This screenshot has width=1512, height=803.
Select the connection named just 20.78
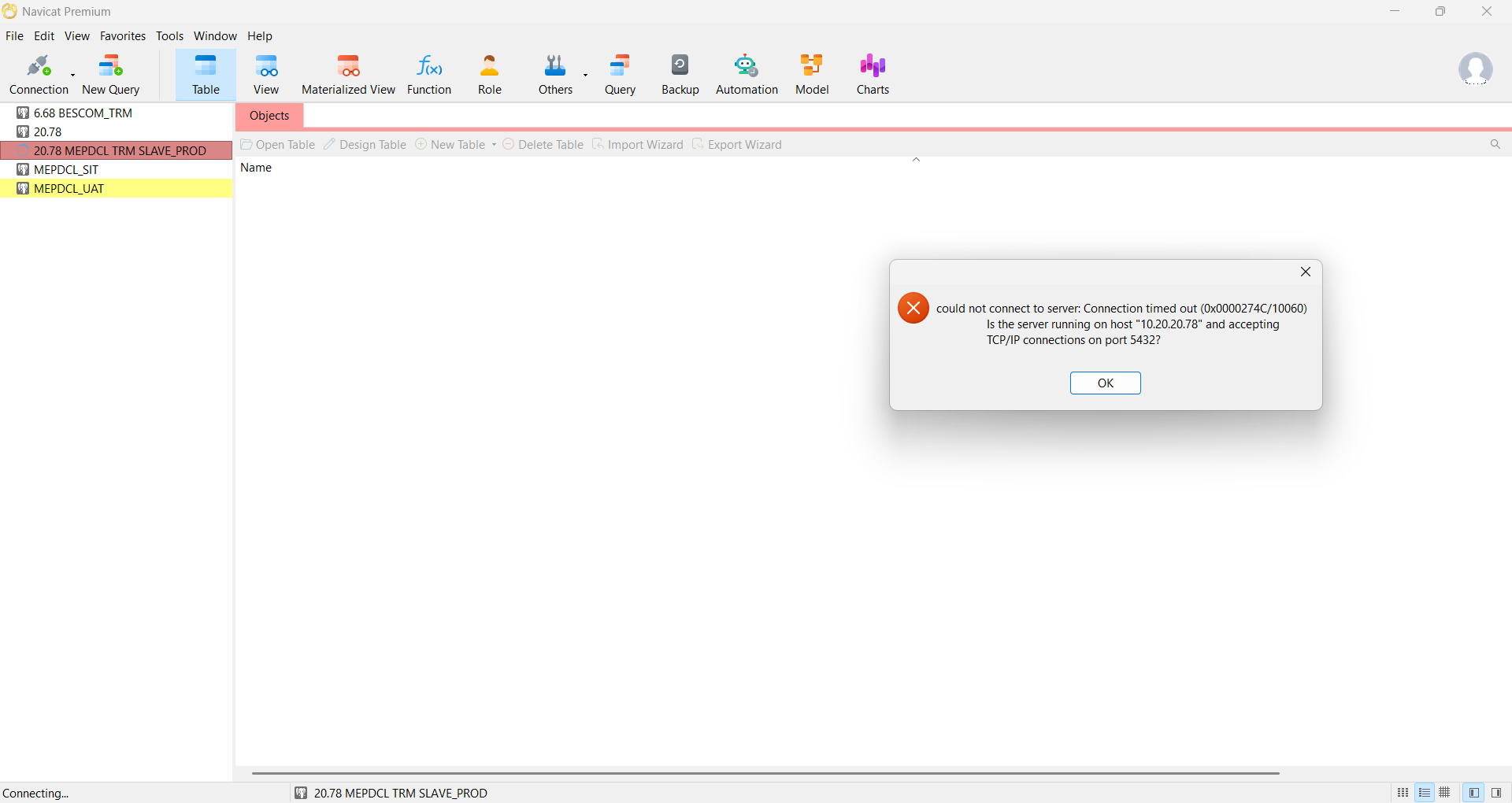[x=117, y=132]
